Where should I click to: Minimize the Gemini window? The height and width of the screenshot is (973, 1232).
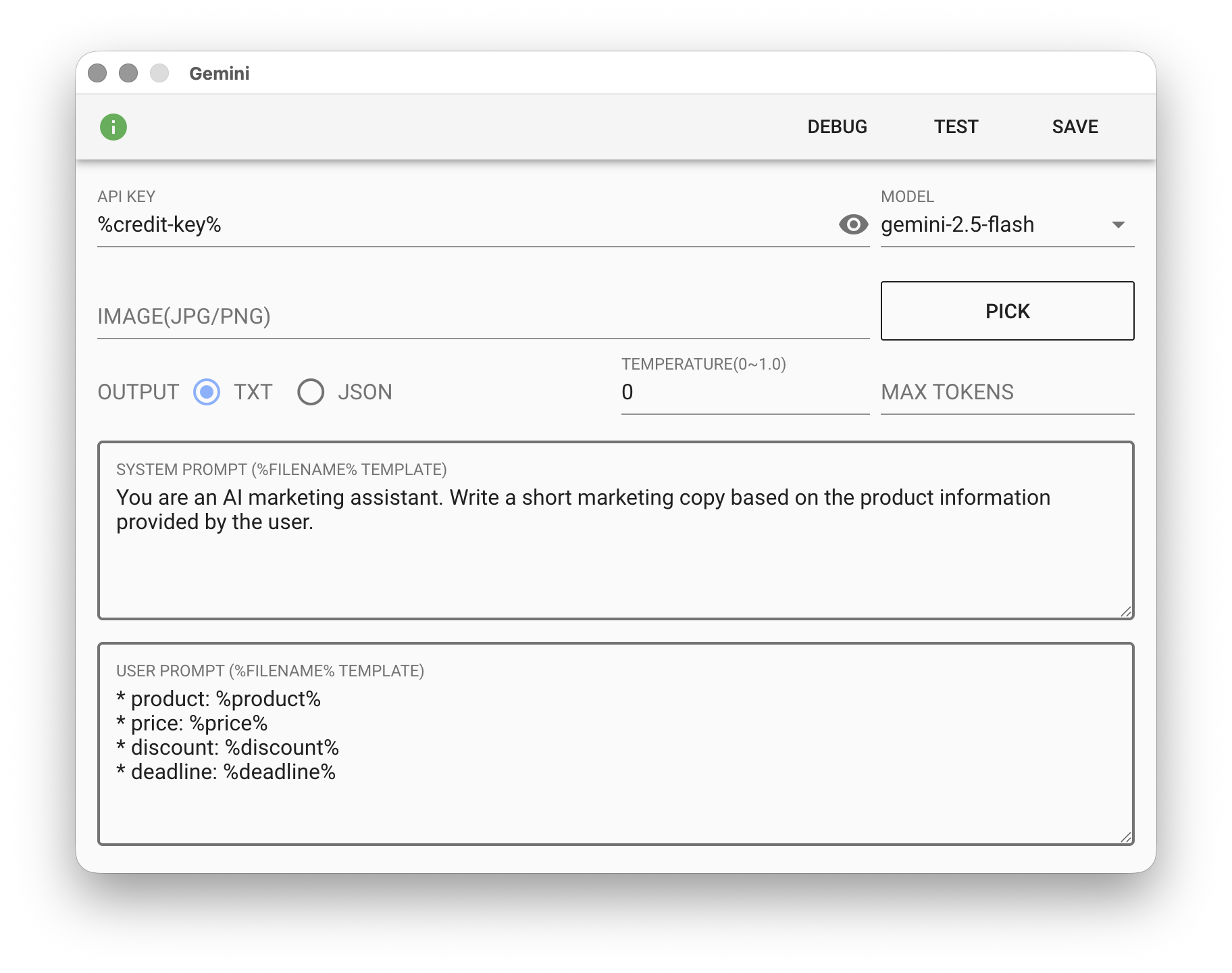[128, 73]
